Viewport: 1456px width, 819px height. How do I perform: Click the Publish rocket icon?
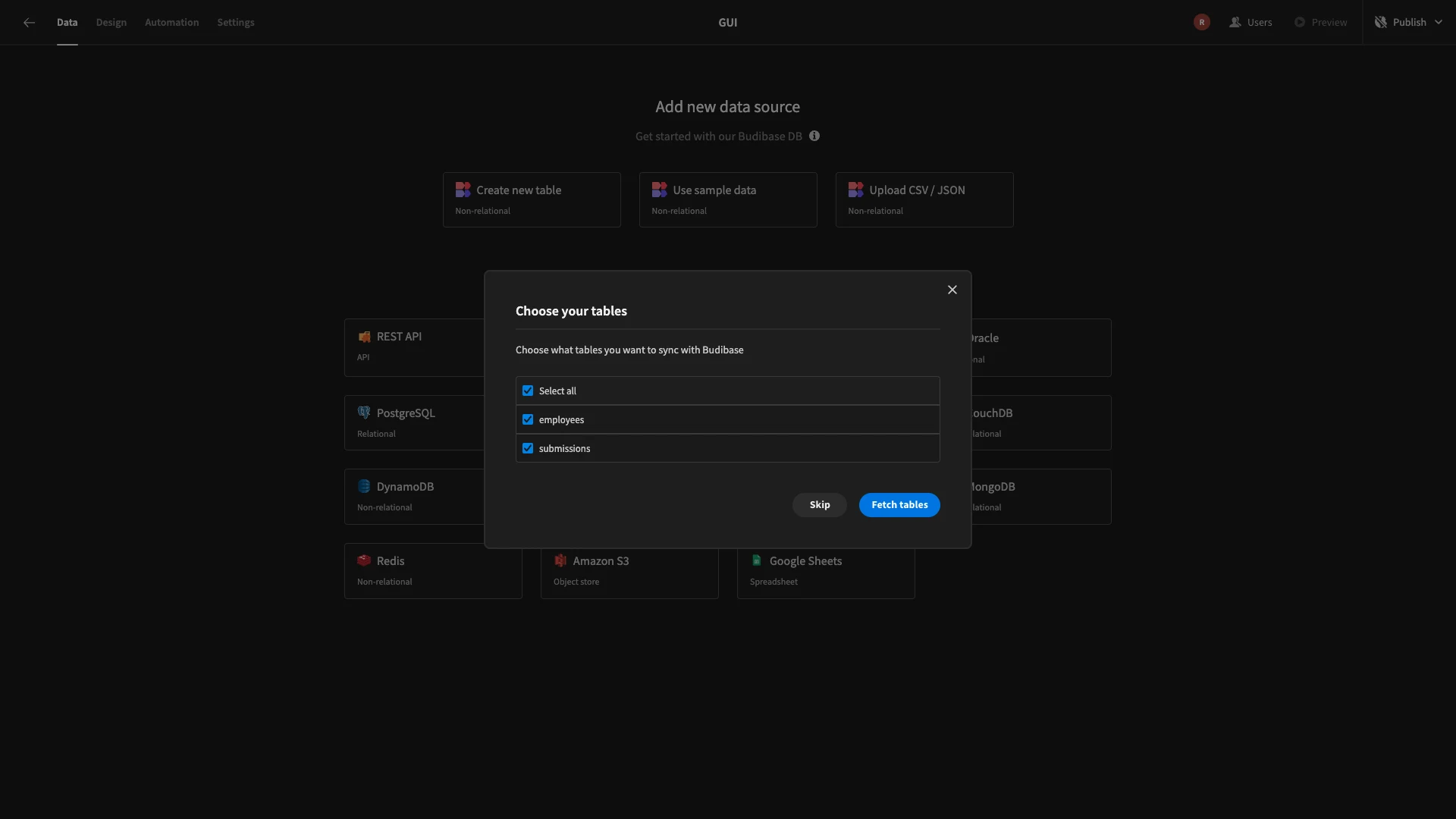click(x=1381, y=23)
